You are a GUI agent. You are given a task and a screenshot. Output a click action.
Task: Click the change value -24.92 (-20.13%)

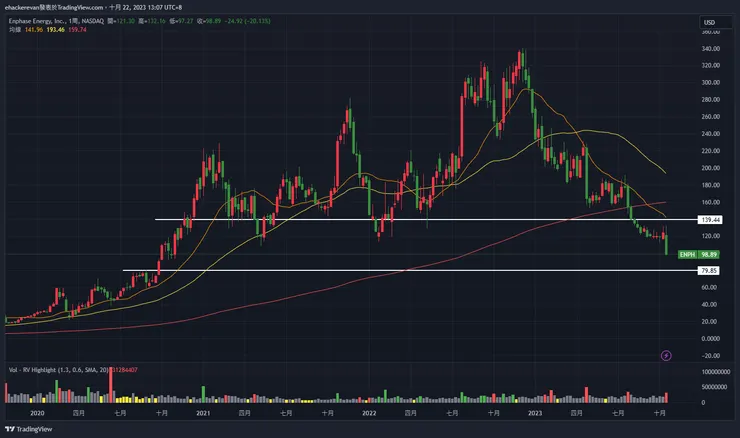pos(248,21)
